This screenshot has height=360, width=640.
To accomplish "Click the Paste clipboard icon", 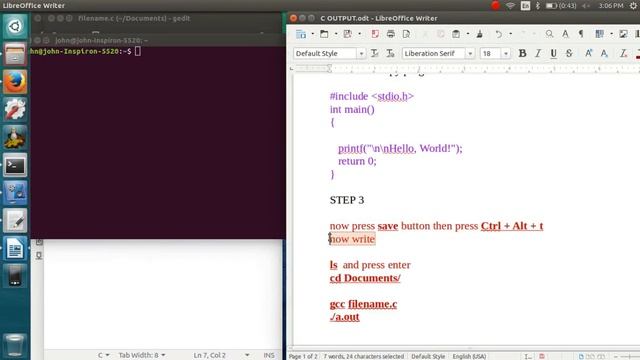I will 456,34.
